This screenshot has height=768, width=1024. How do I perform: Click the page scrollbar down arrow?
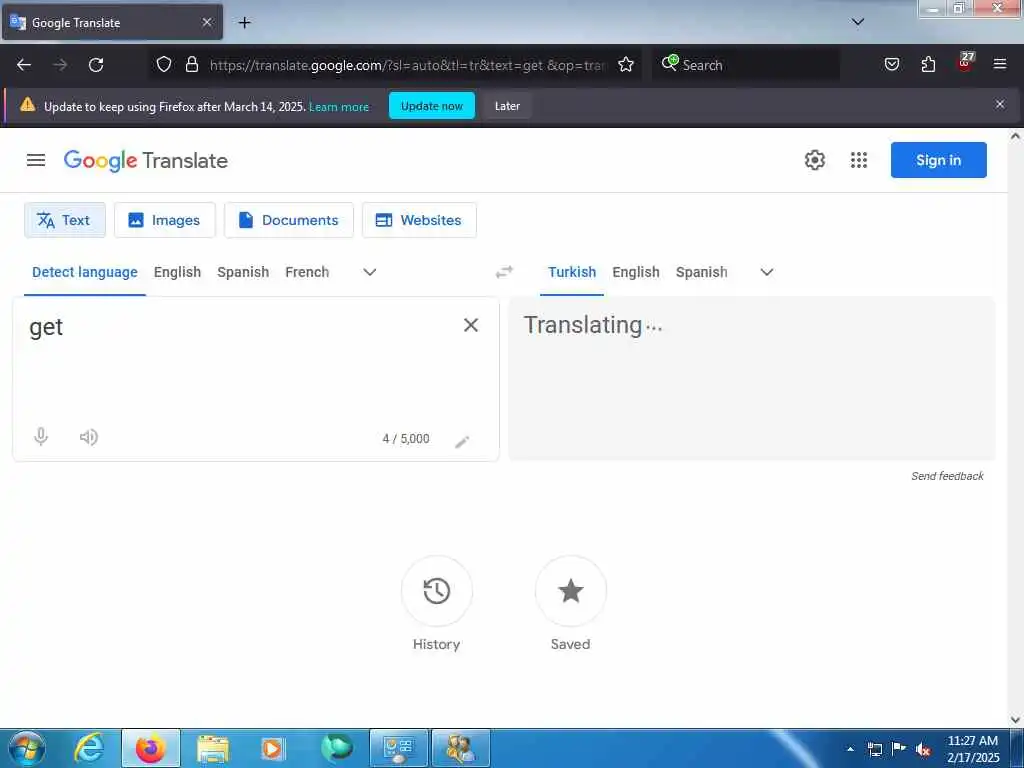pos(1015,720)
